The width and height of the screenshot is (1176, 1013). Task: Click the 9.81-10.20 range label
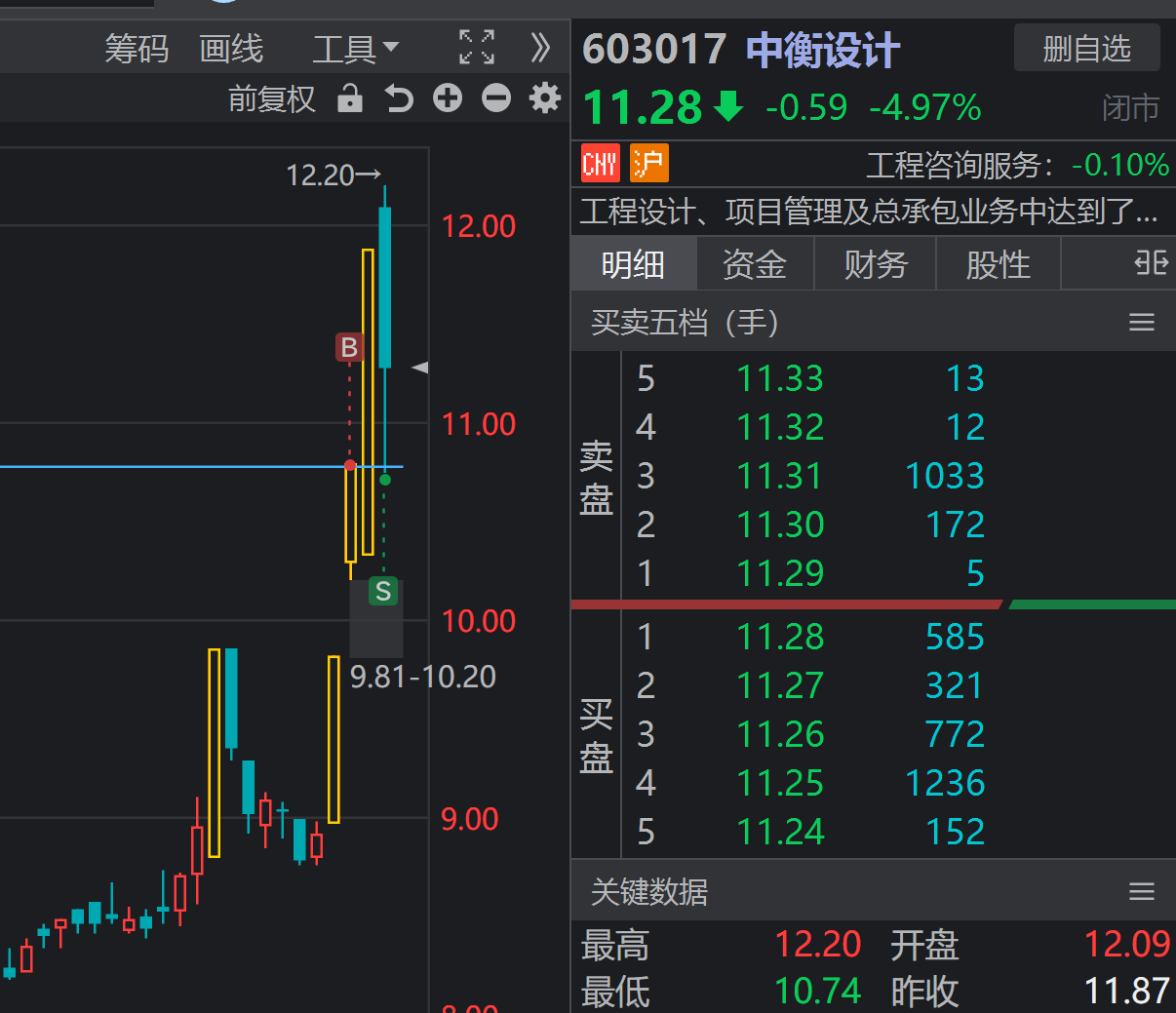coord(423,677)
